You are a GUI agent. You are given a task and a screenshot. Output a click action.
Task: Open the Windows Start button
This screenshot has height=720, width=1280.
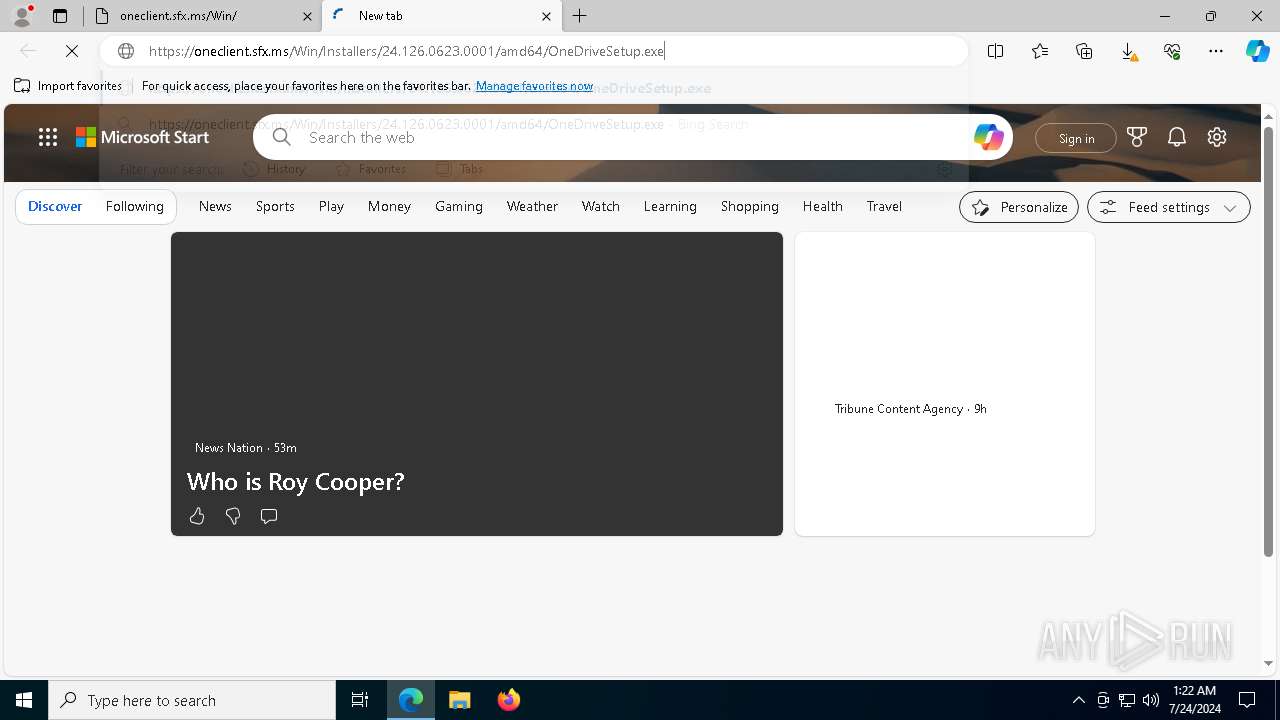[x=24, y=700]
